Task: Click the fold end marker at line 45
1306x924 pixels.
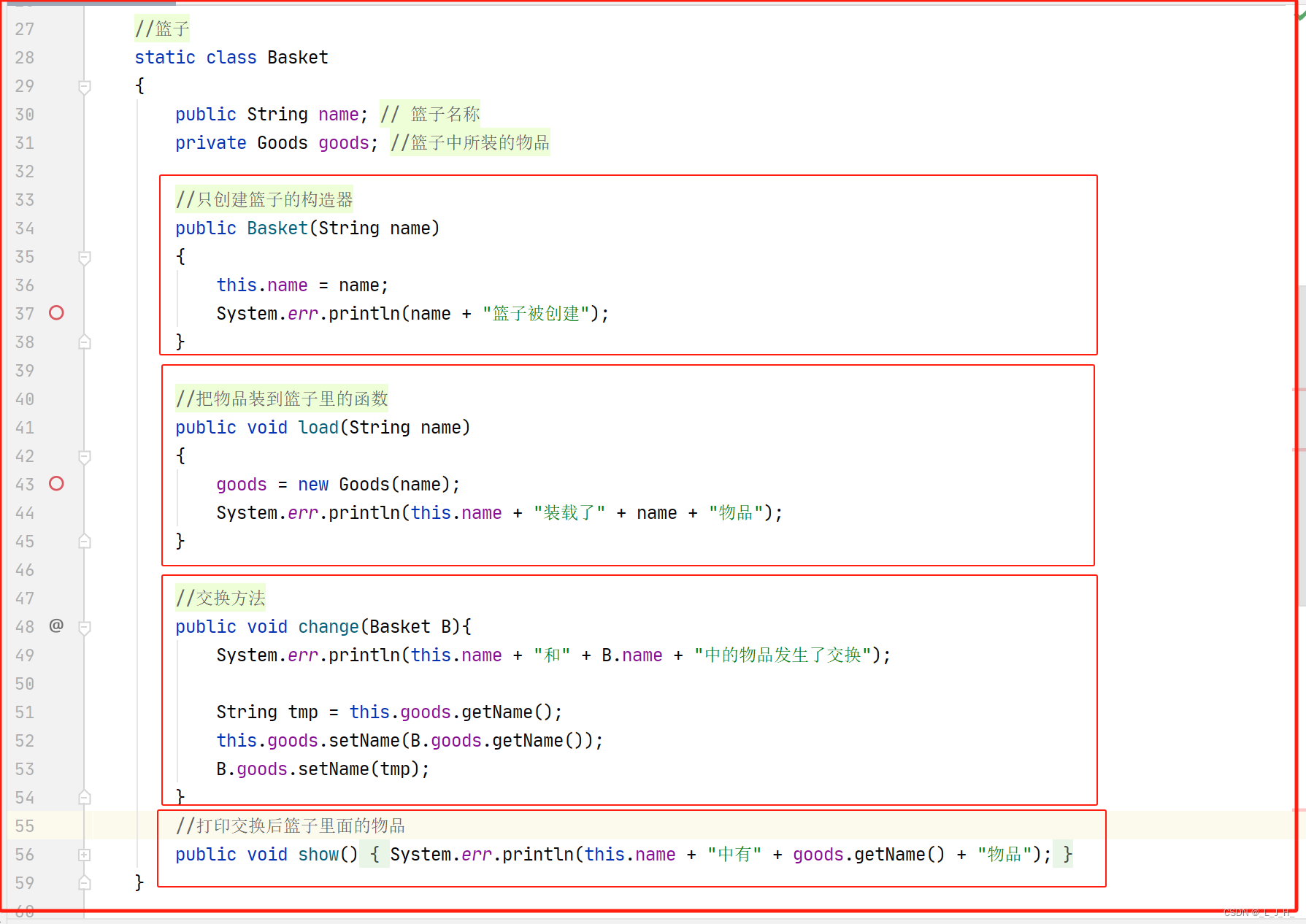Action: 85,541
